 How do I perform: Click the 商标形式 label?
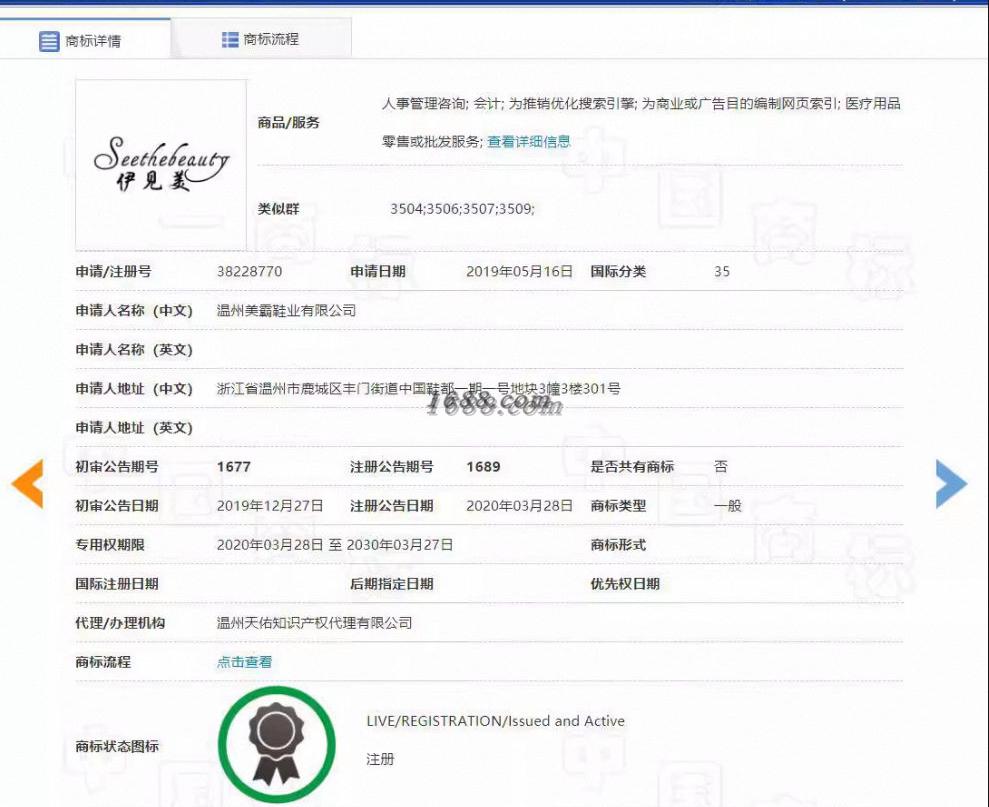point(618,545)
